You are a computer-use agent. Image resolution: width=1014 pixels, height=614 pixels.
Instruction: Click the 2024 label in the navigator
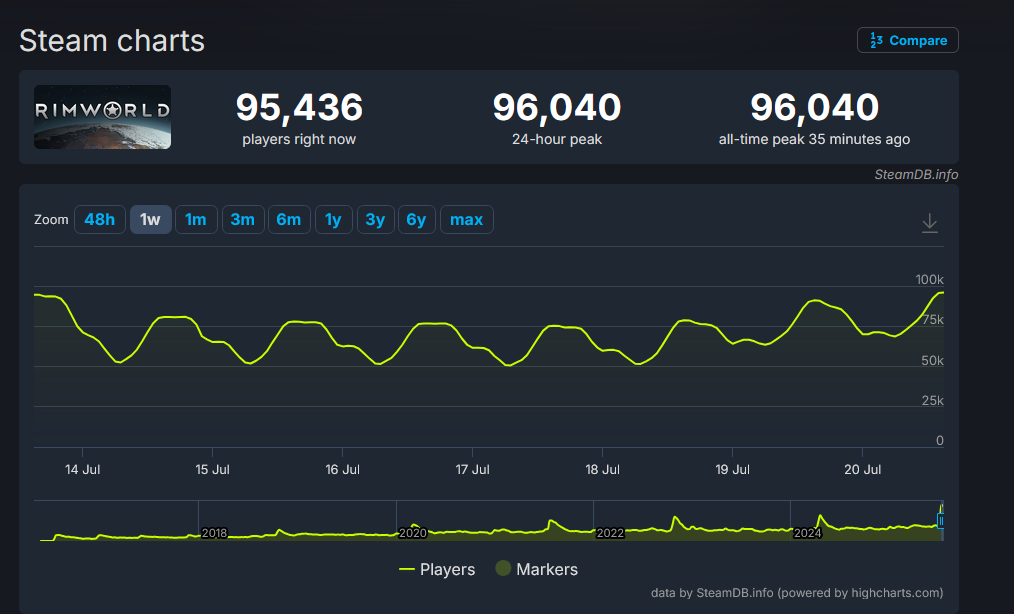807,533
